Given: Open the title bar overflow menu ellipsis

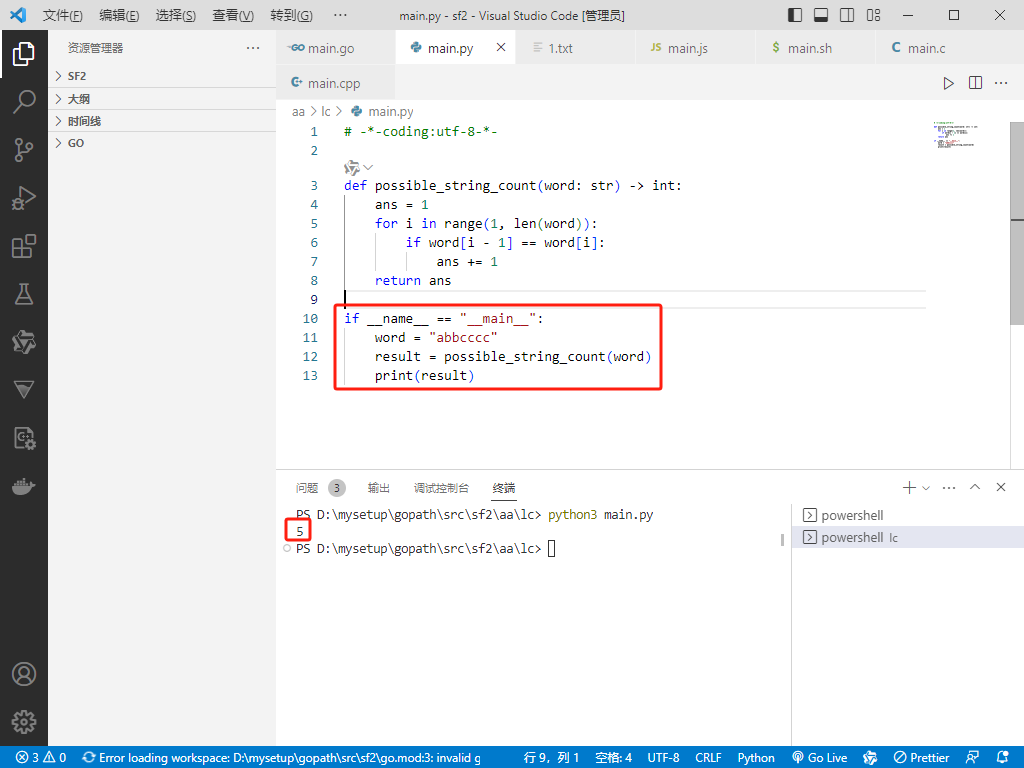Looking at the screenshot, I should click(340, 15).
